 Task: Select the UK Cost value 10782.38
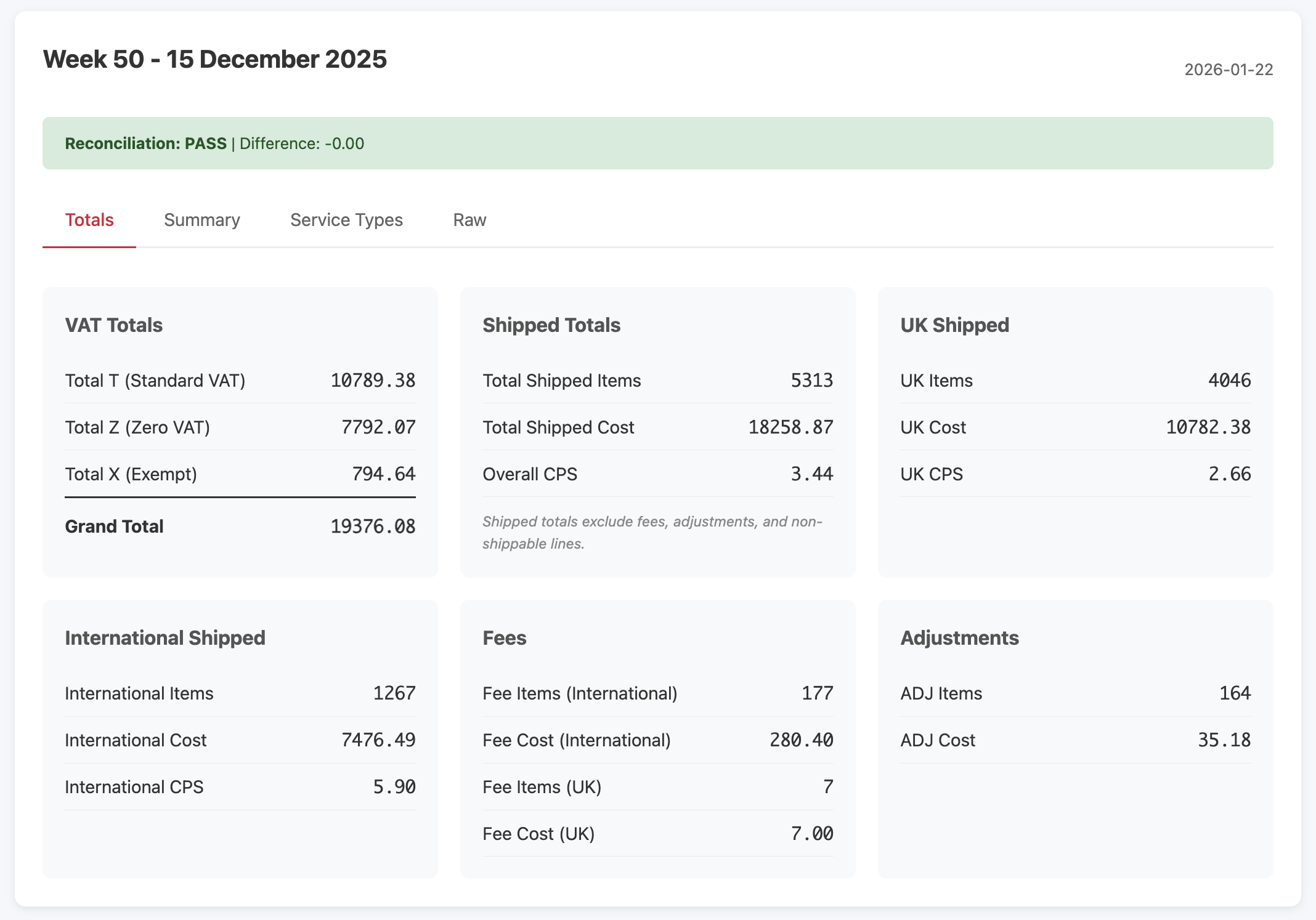pos(1208,427)
